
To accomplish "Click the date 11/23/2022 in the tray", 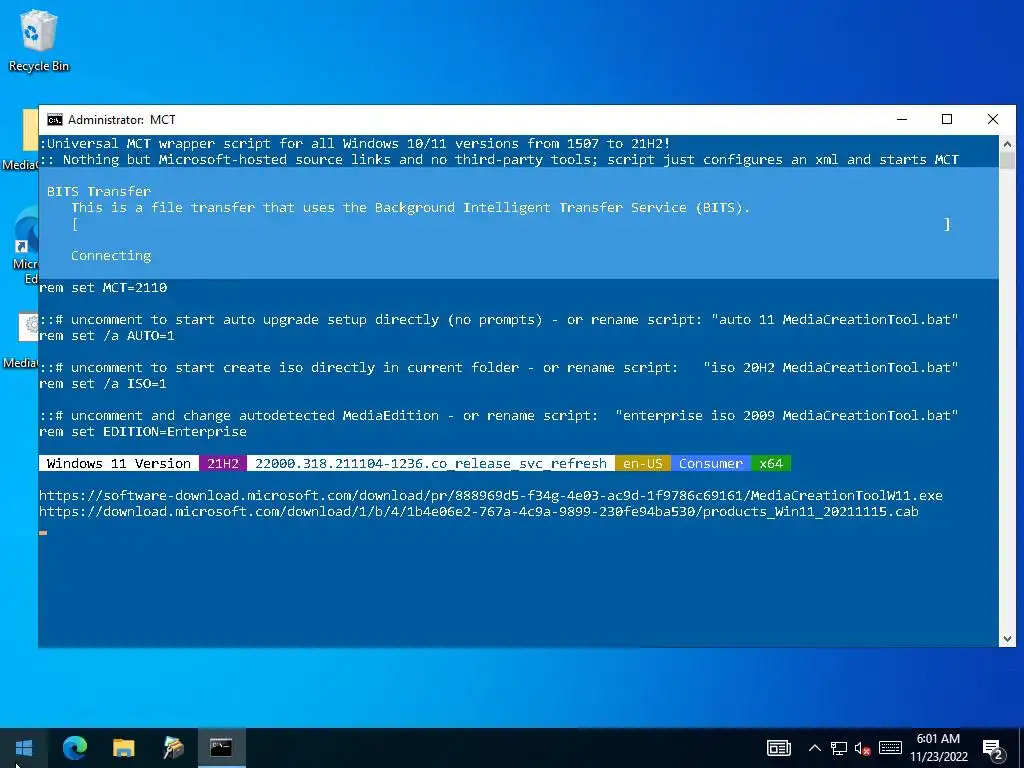I will (938, 757).
